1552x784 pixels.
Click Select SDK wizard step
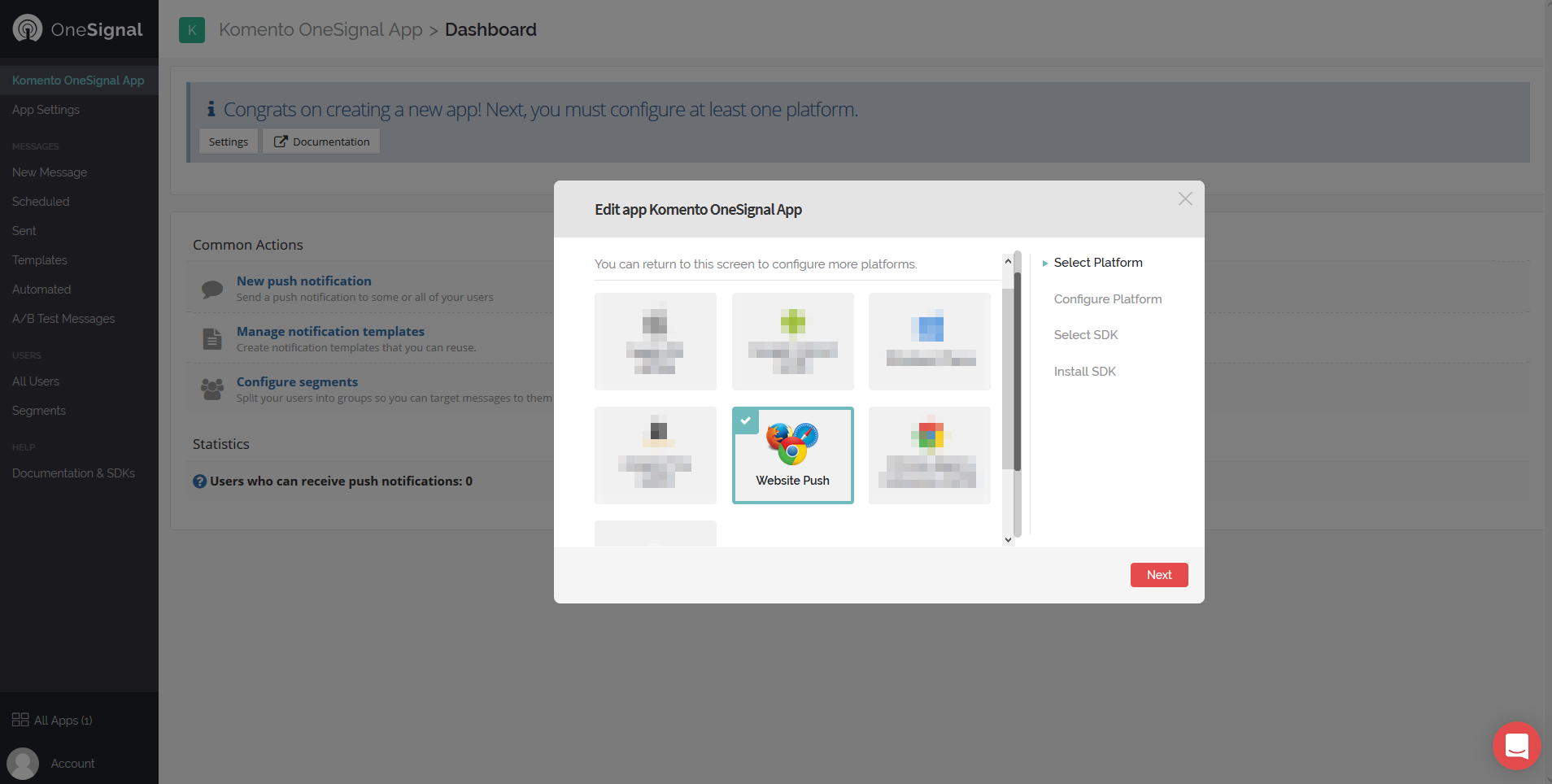pyautogui.click(x=1086, y=335)
